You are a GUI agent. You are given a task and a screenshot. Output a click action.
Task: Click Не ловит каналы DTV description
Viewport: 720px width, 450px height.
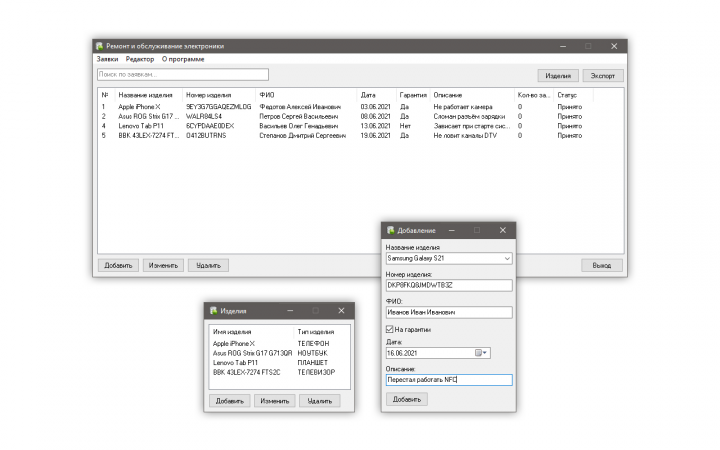[465, 135]
